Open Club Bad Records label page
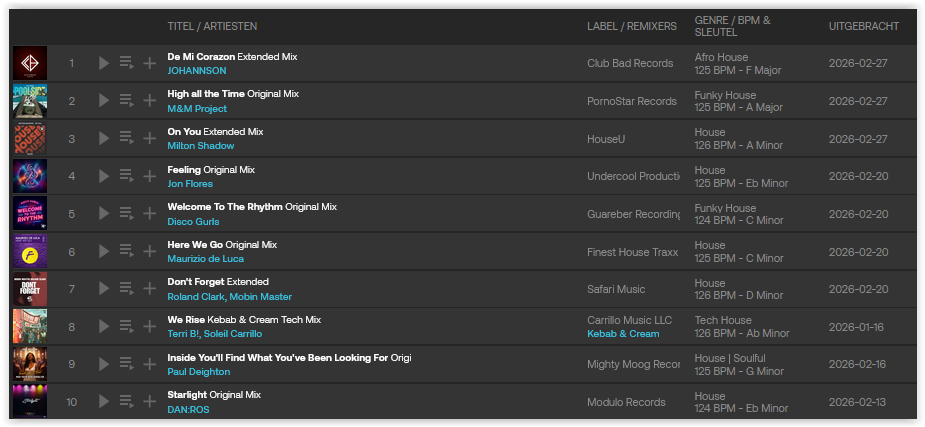Image resolution: width=925 pixels, height=427 pixels. pos(630,64)
